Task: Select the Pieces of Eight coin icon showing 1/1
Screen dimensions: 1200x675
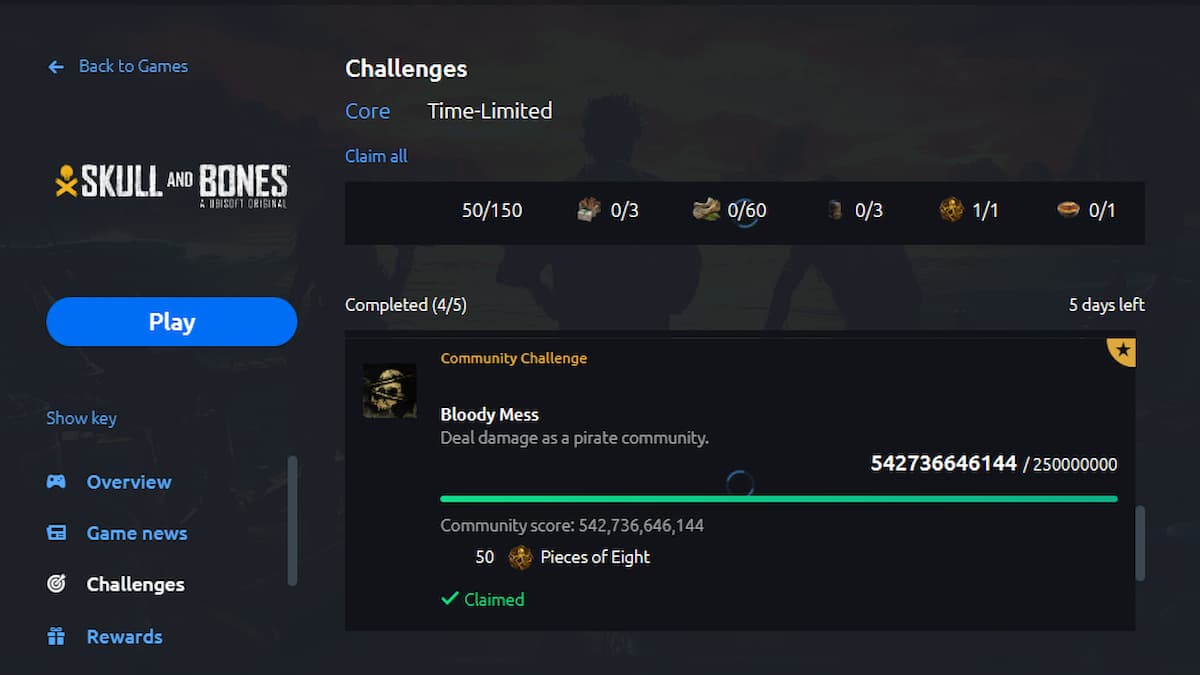Action: coord(951,210)
